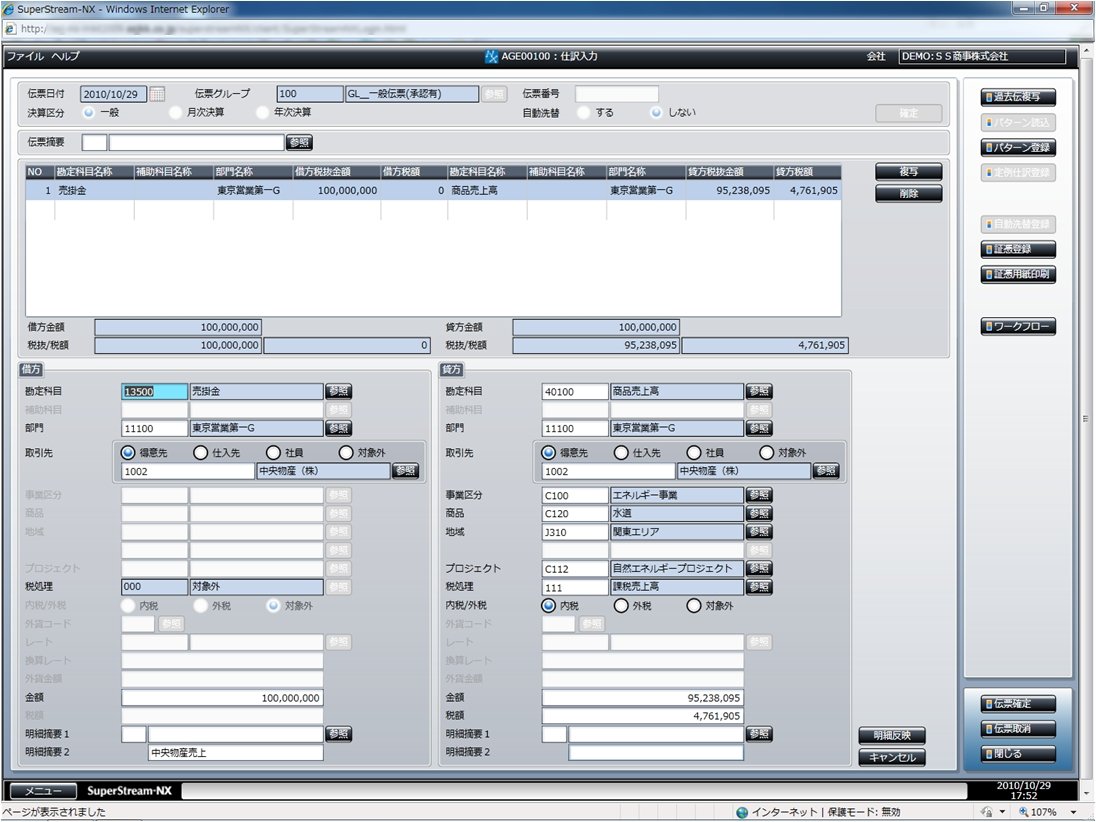
Task: Click the 明細摘要2 field containing 中央物産売上
Action: point(236,753)
